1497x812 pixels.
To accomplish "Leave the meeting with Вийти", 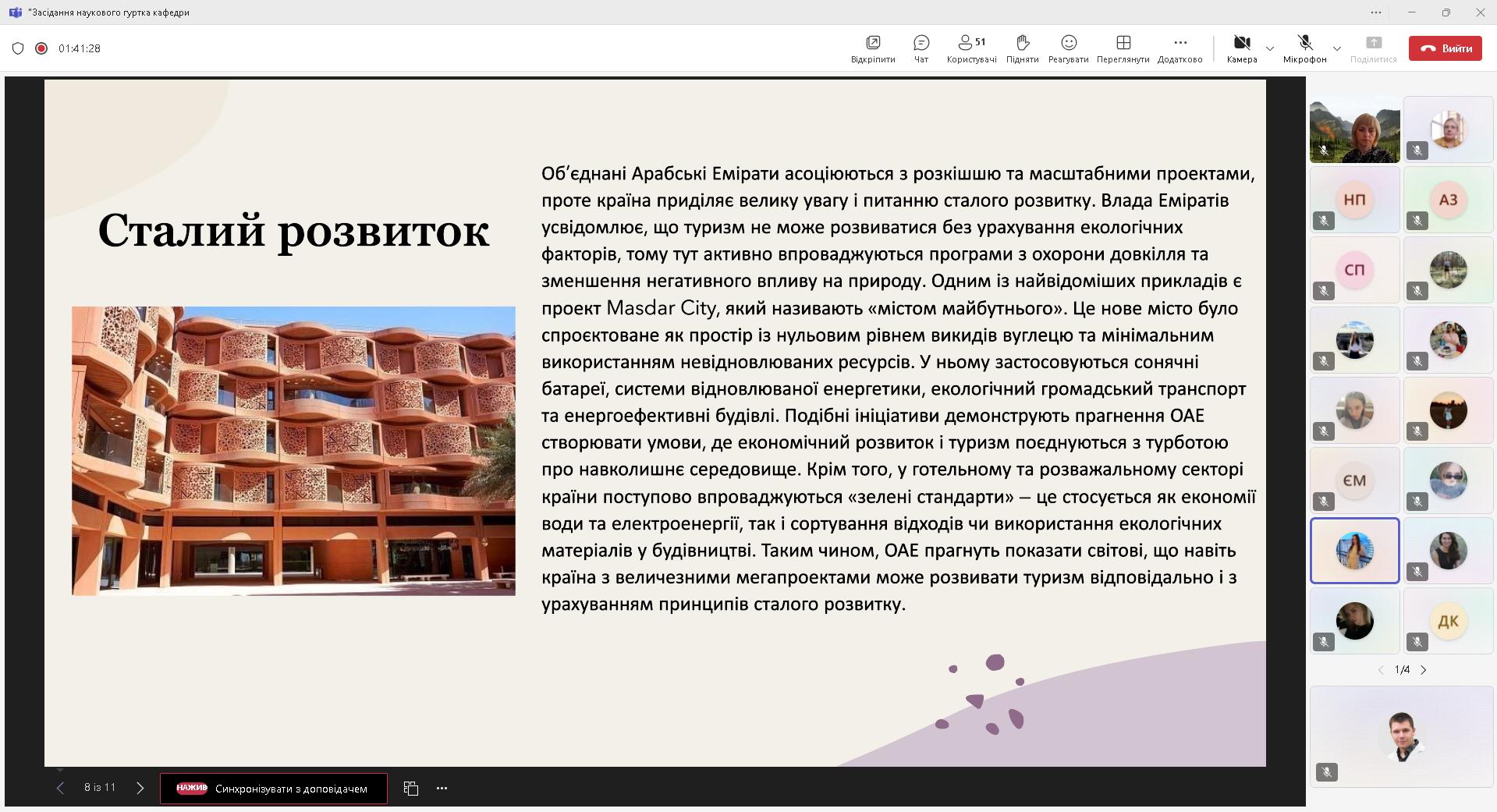I will click(x=1446, y=48).
